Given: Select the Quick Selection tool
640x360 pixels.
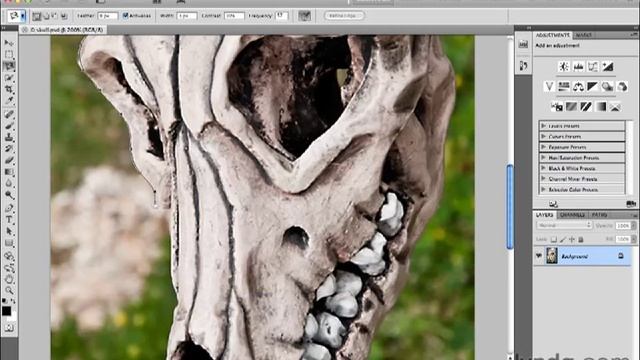Looking at the screenshot, I should pyautogui.click(x=9, y=78).
